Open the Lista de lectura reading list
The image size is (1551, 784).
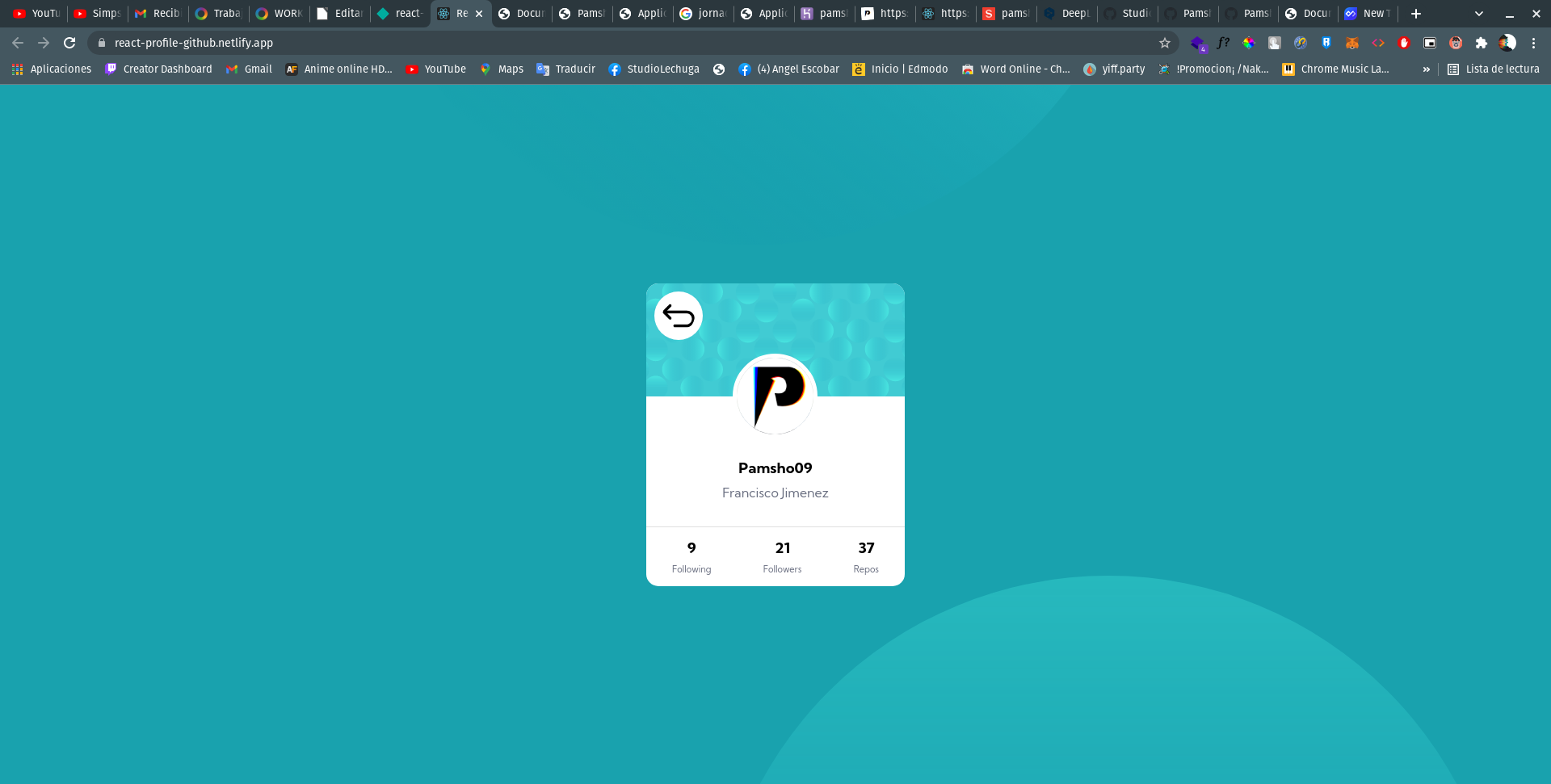pyautogui.click(x=1494, y=69)
